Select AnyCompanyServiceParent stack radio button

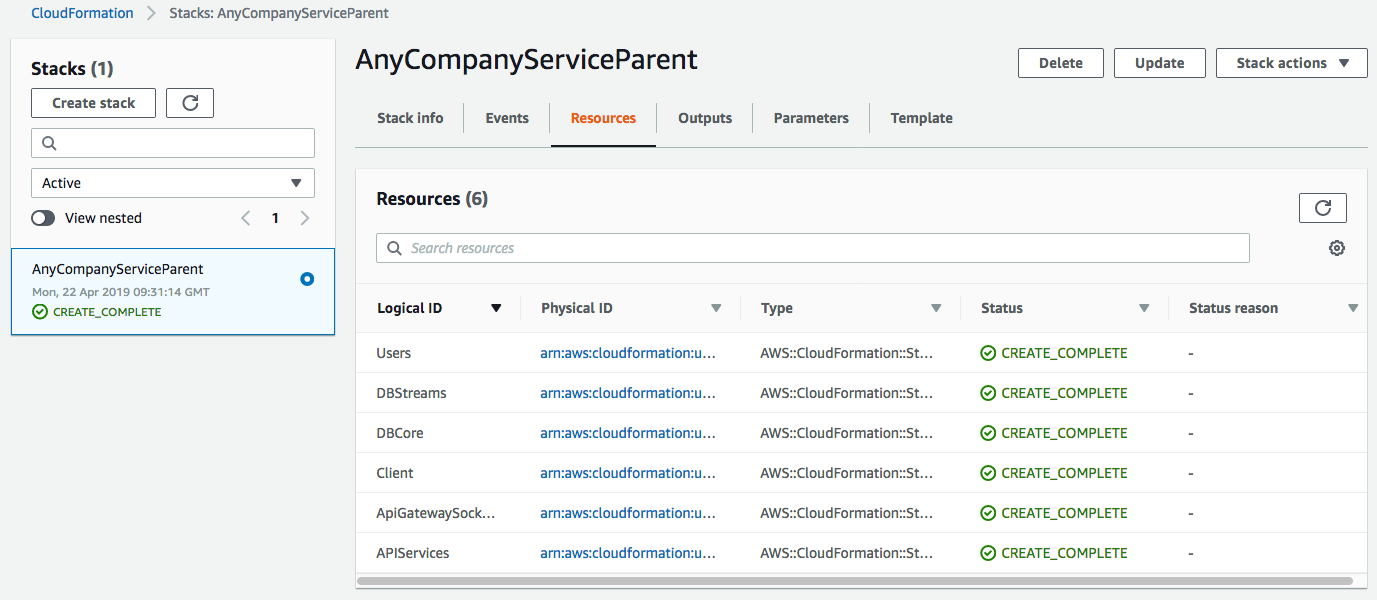coord(307,279)
